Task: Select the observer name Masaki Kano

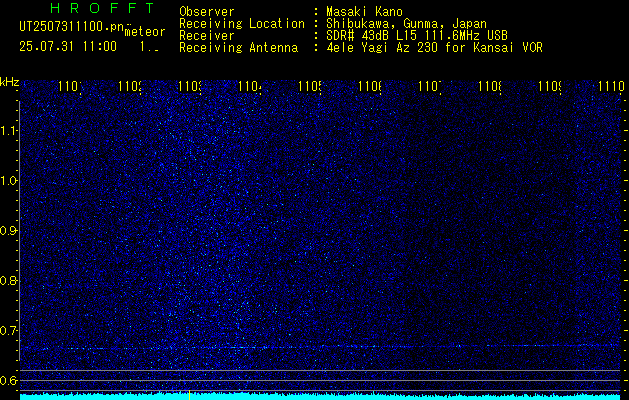Action: click(364, 12)
